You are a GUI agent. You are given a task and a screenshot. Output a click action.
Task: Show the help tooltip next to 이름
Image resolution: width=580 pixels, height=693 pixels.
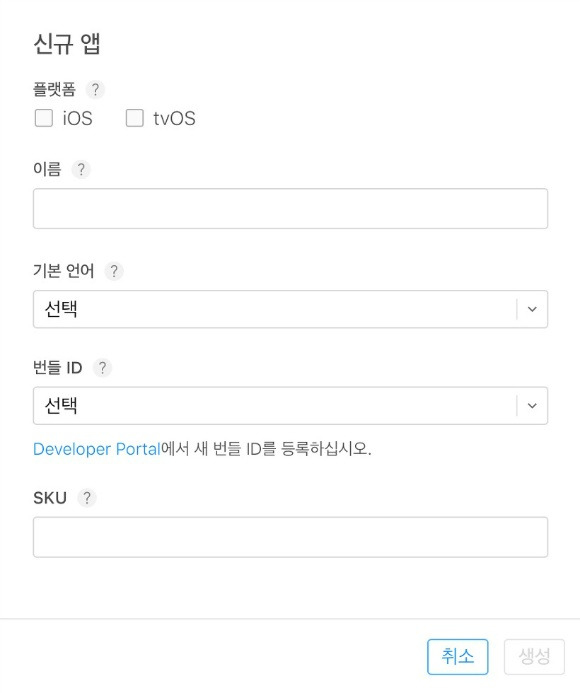81,169
